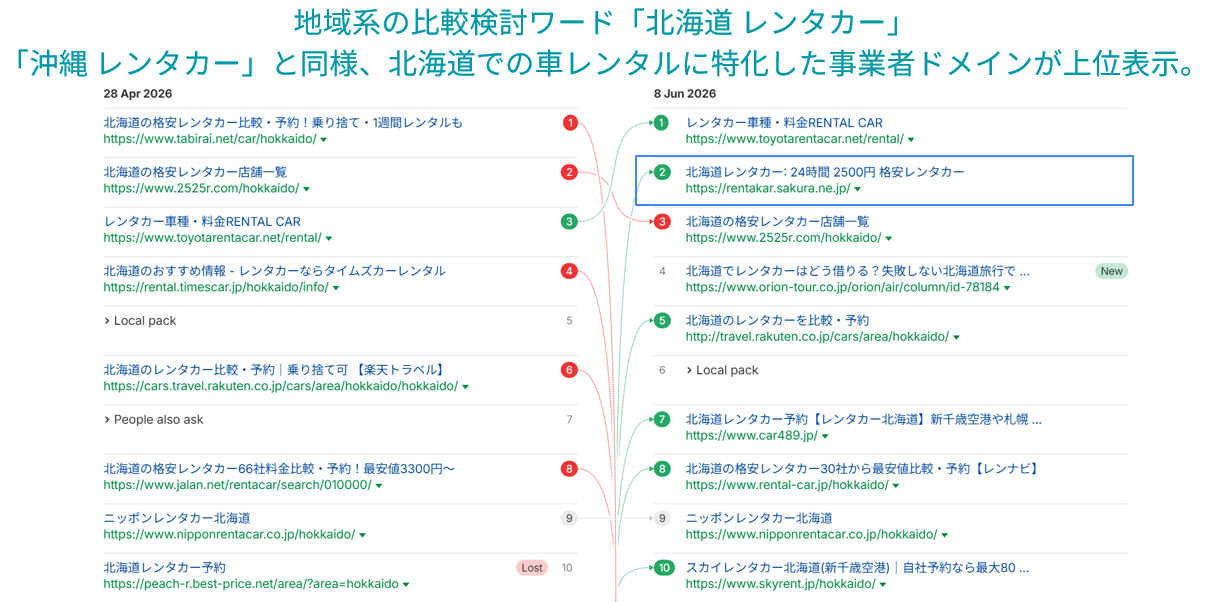The width and height of the screenshot is (1209, 602).
Task: Click the New status tag
Action: click(1111, 271)
